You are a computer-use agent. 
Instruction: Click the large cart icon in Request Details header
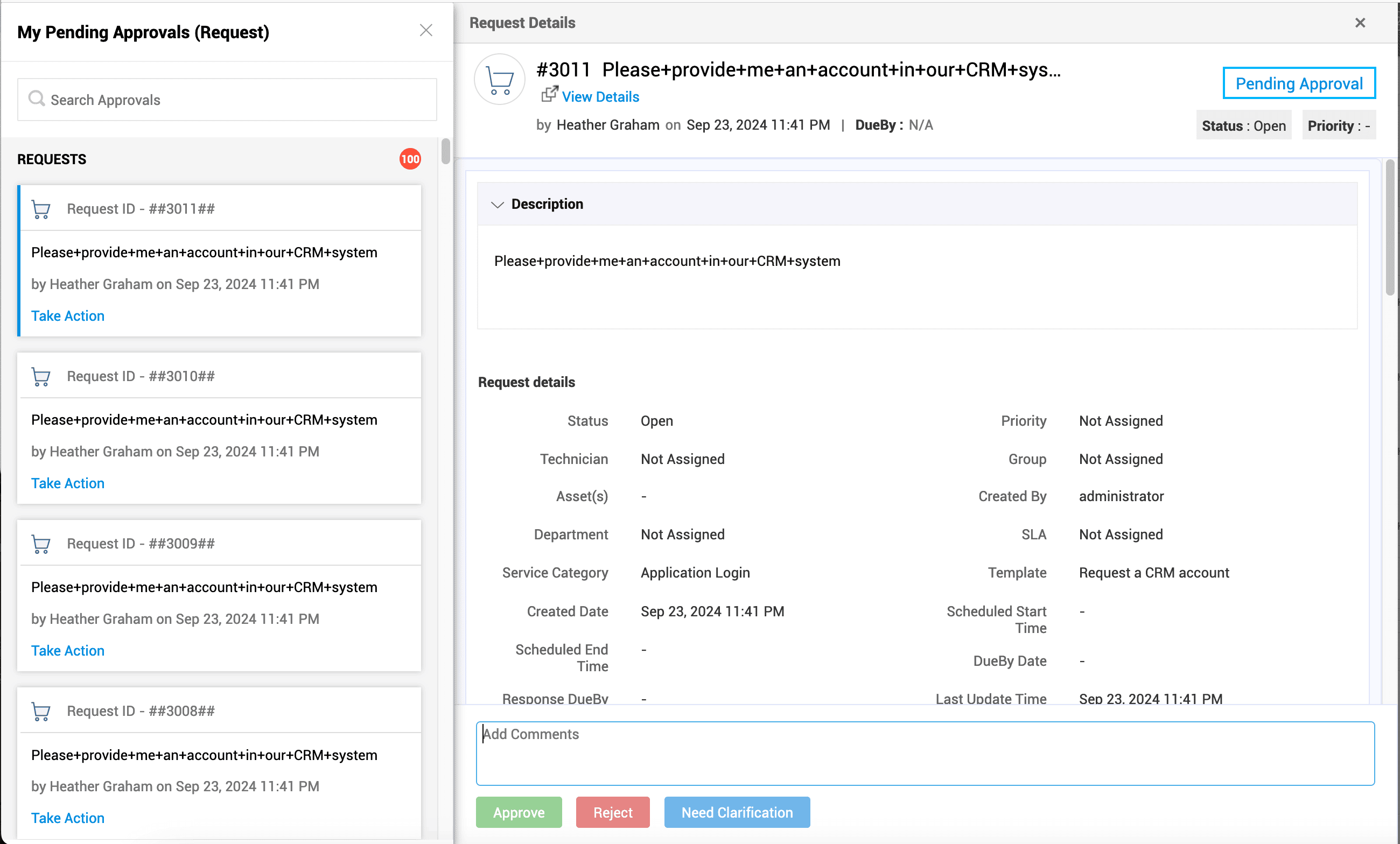coord(500,80)
